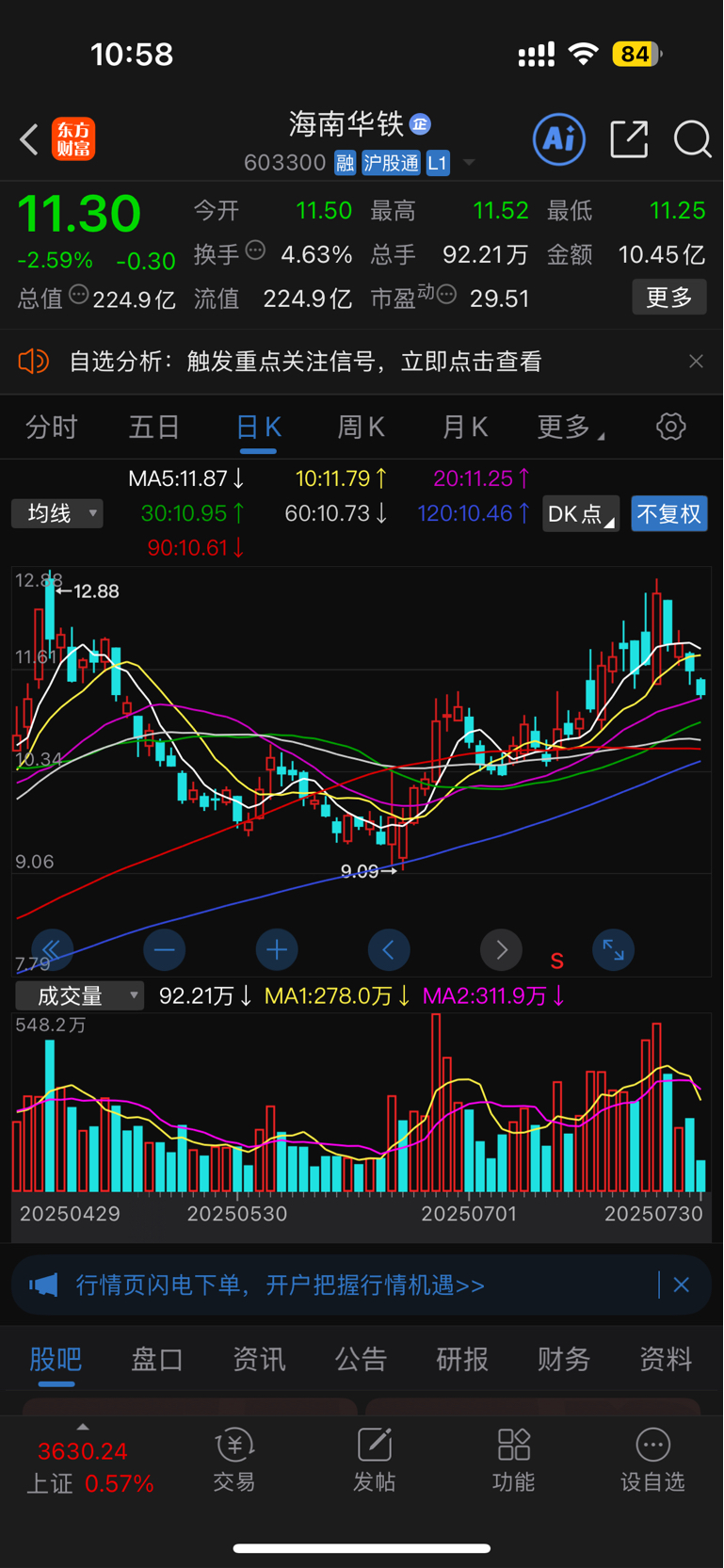Tap the 沪股通 badge
This screenshot has width=724, height=1568.
pyautogui.click(x=391, y=163)
